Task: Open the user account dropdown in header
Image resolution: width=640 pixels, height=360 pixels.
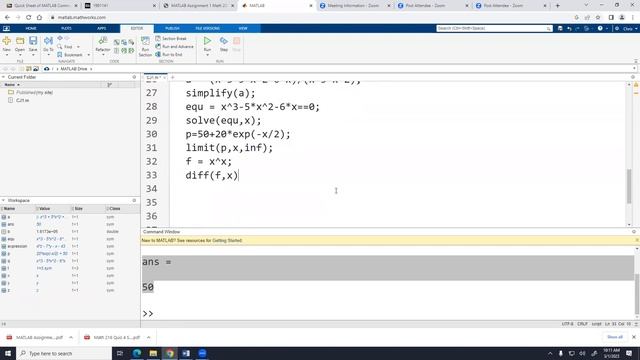Action: 629,29
